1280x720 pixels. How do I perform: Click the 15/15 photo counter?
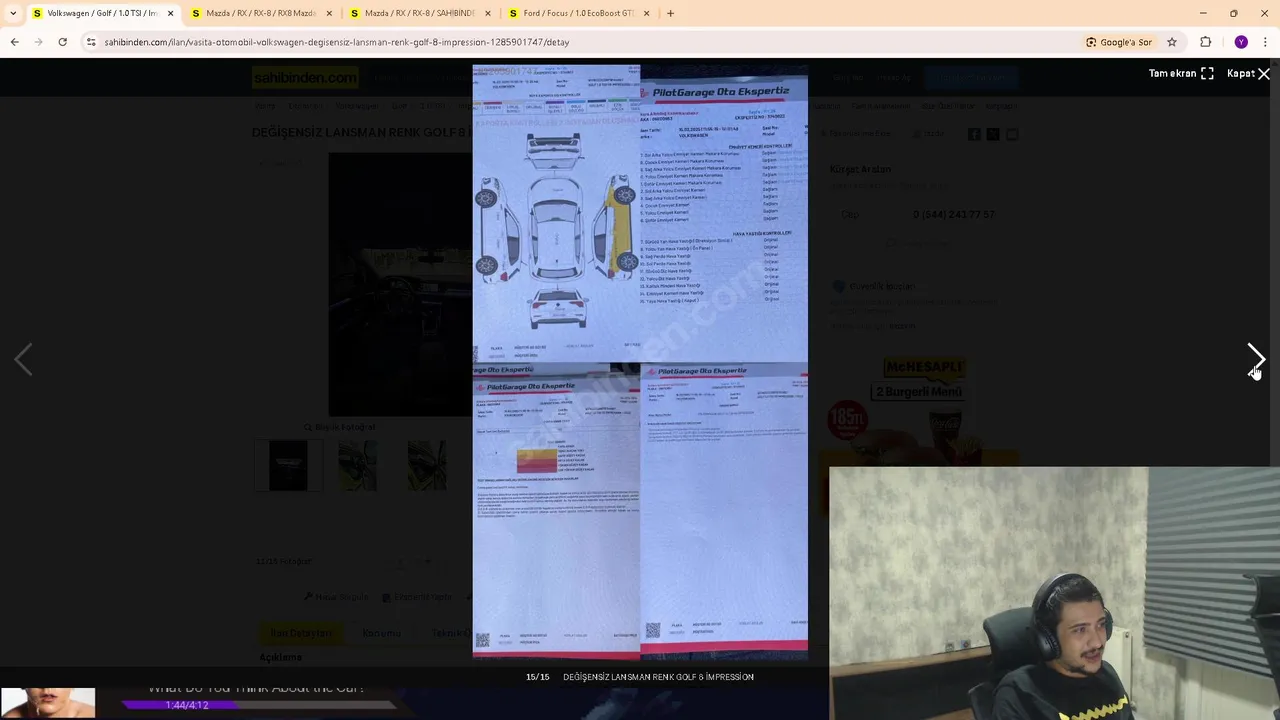coord(538,677)
